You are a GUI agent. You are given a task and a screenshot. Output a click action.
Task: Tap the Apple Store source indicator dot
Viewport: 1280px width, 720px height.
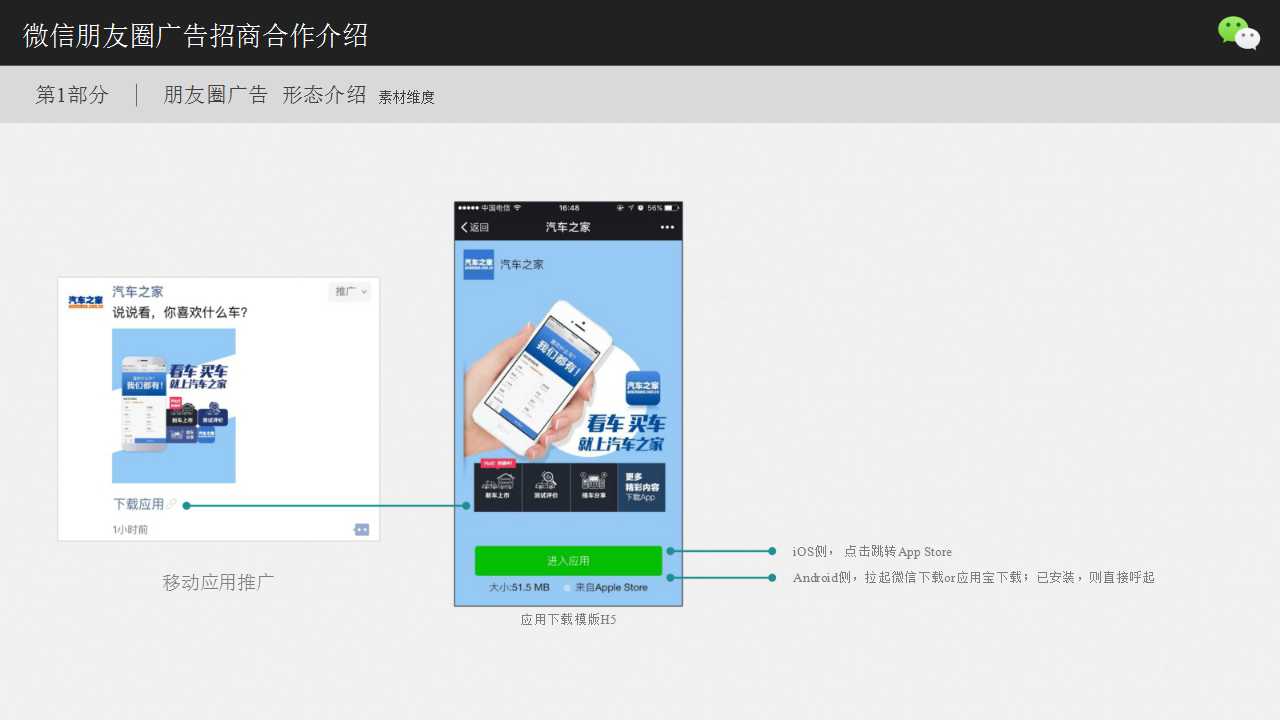point(567,588)
